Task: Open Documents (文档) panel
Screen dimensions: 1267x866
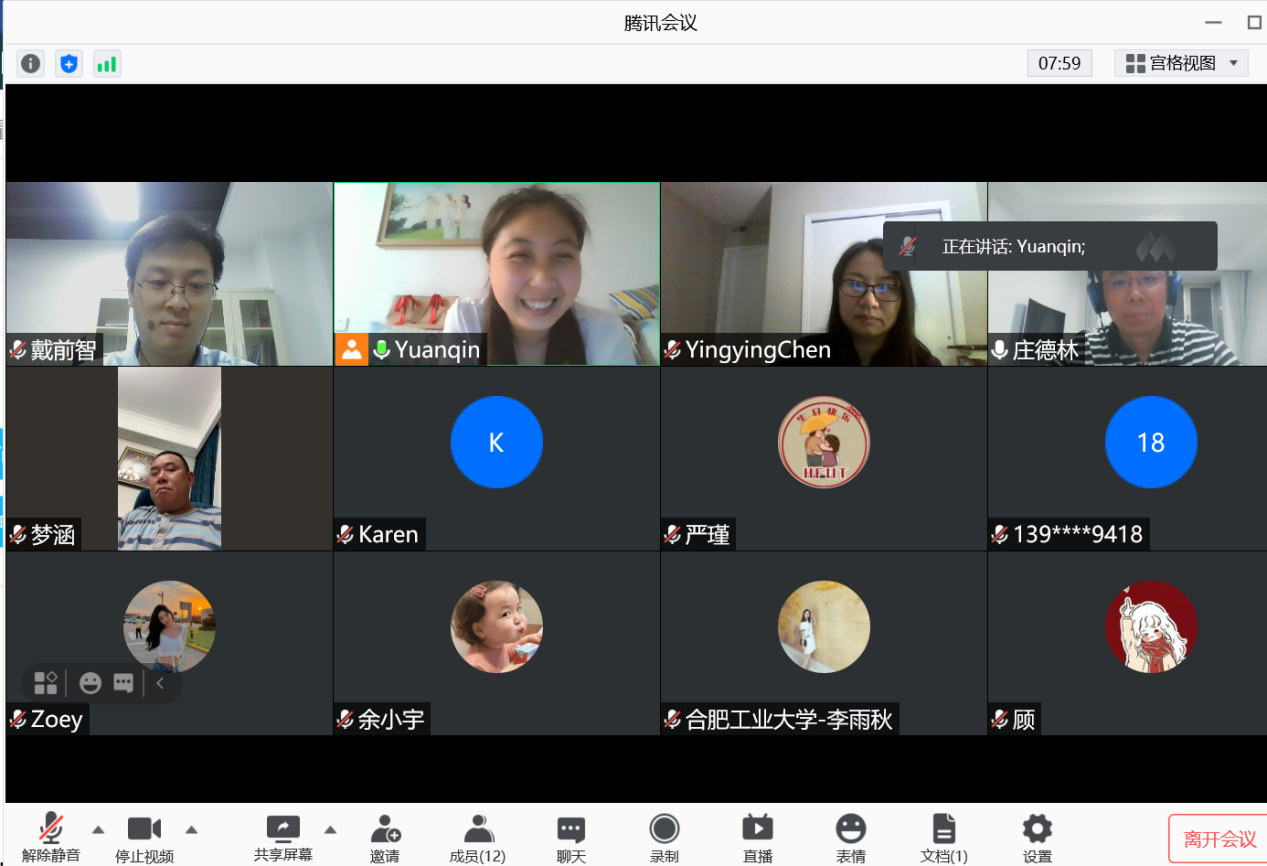Action: click(943, 837)
